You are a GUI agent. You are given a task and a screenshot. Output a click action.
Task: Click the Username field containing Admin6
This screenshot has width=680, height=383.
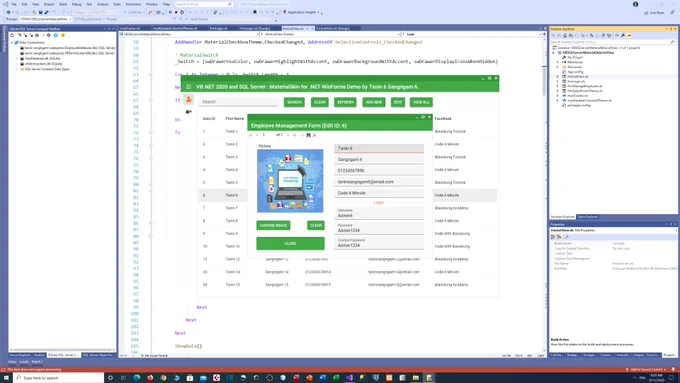(x=379, y=213)
